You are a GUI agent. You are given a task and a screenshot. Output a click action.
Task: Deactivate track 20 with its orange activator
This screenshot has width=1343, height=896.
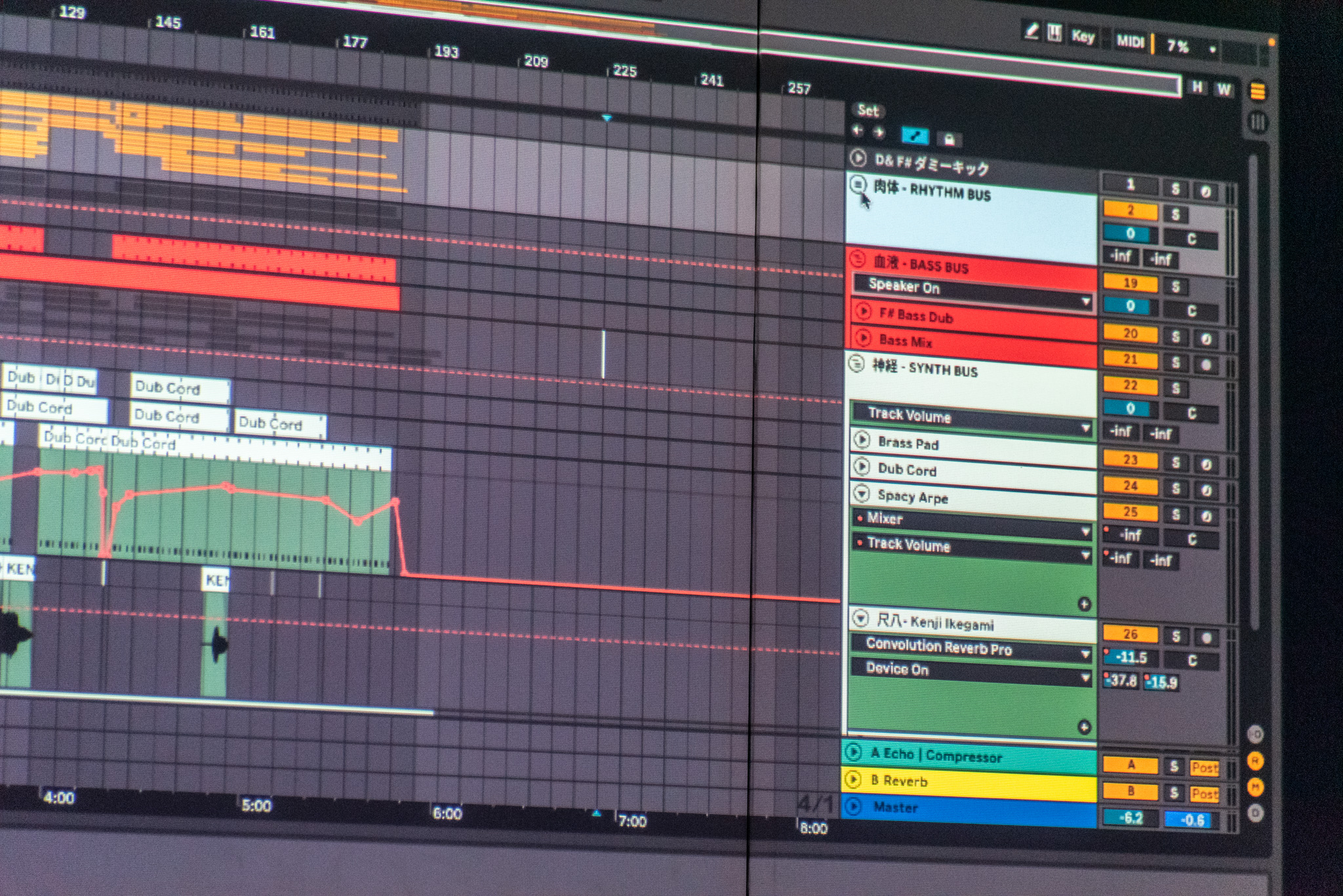[1129, 334]
